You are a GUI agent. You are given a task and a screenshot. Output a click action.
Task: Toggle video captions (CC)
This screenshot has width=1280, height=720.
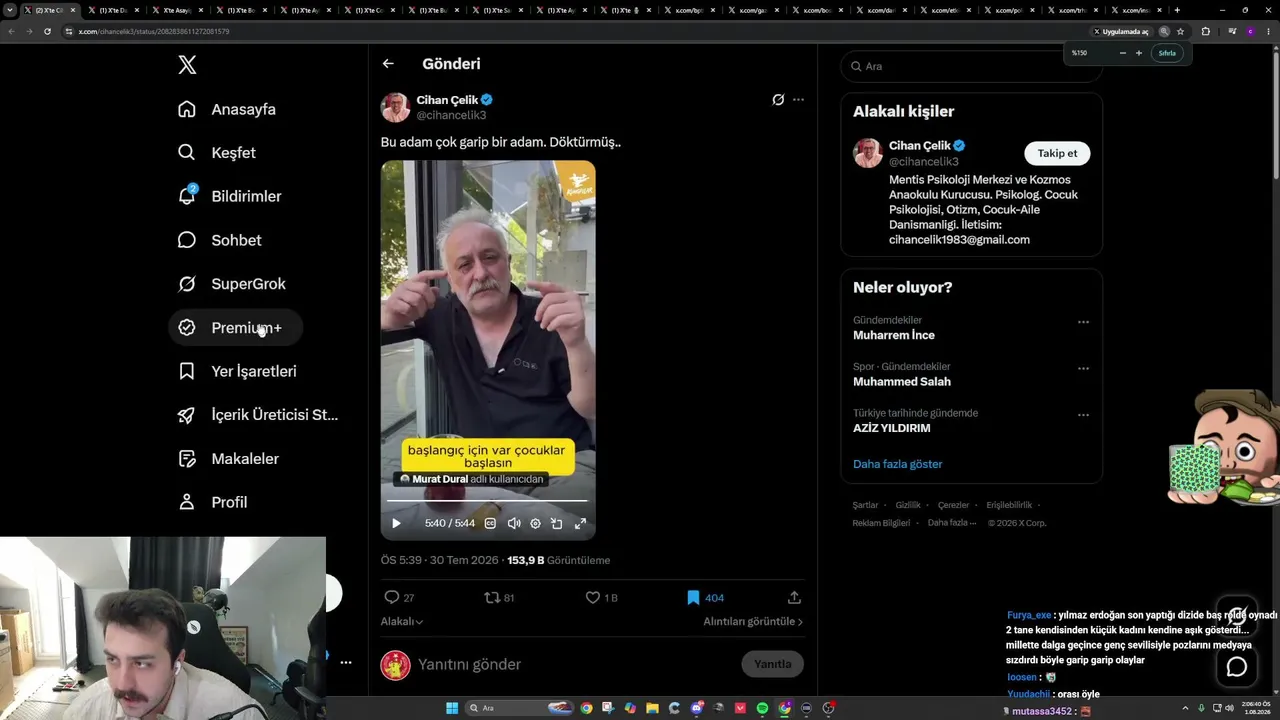490,523
